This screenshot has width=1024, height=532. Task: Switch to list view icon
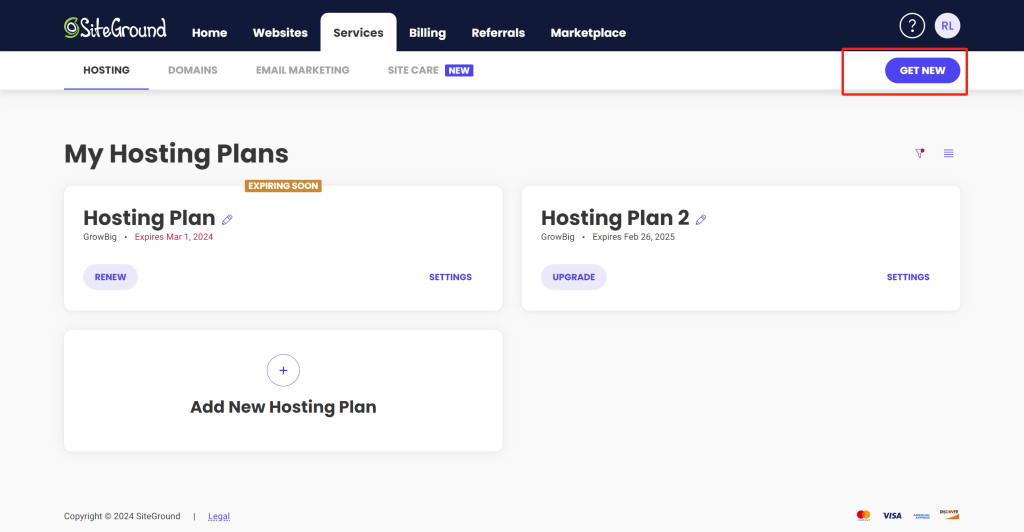[948, 153]
